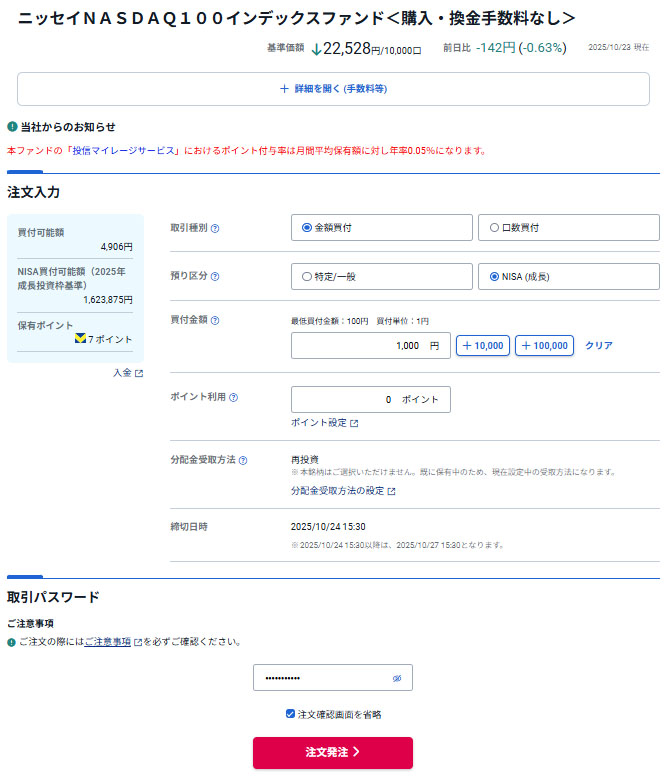This screenshot has width=669, height=777.
Task: Choose 特定/一般 account type
Action: click(307, 277)
